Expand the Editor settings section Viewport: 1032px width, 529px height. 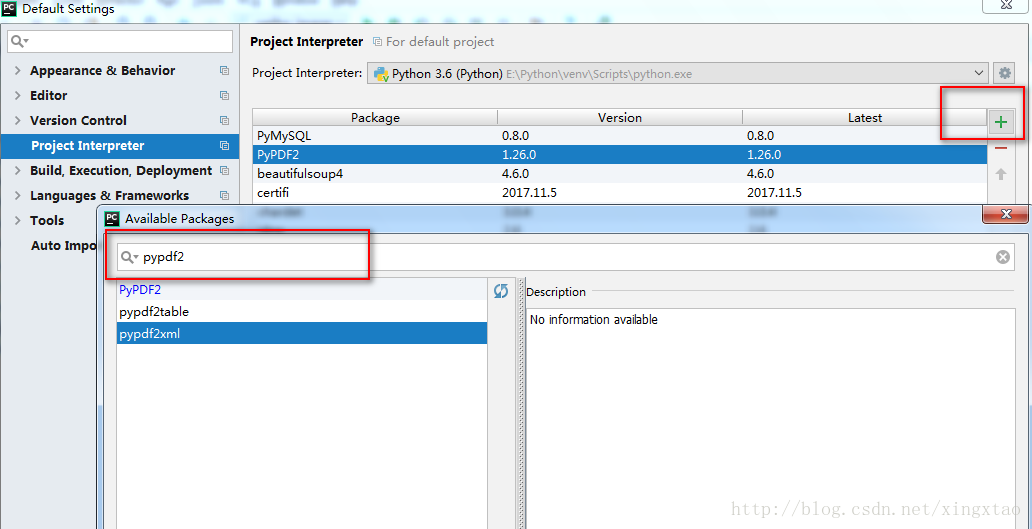point(18,96)
